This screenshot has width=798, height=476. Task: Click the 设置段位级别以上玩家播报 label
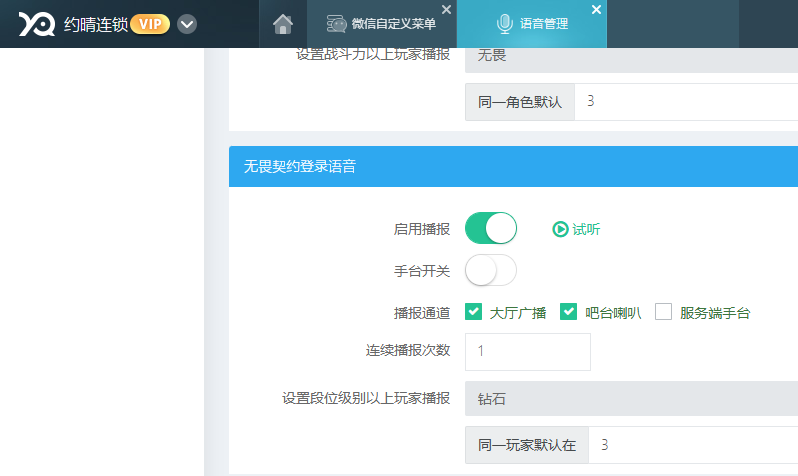[366, 398]
